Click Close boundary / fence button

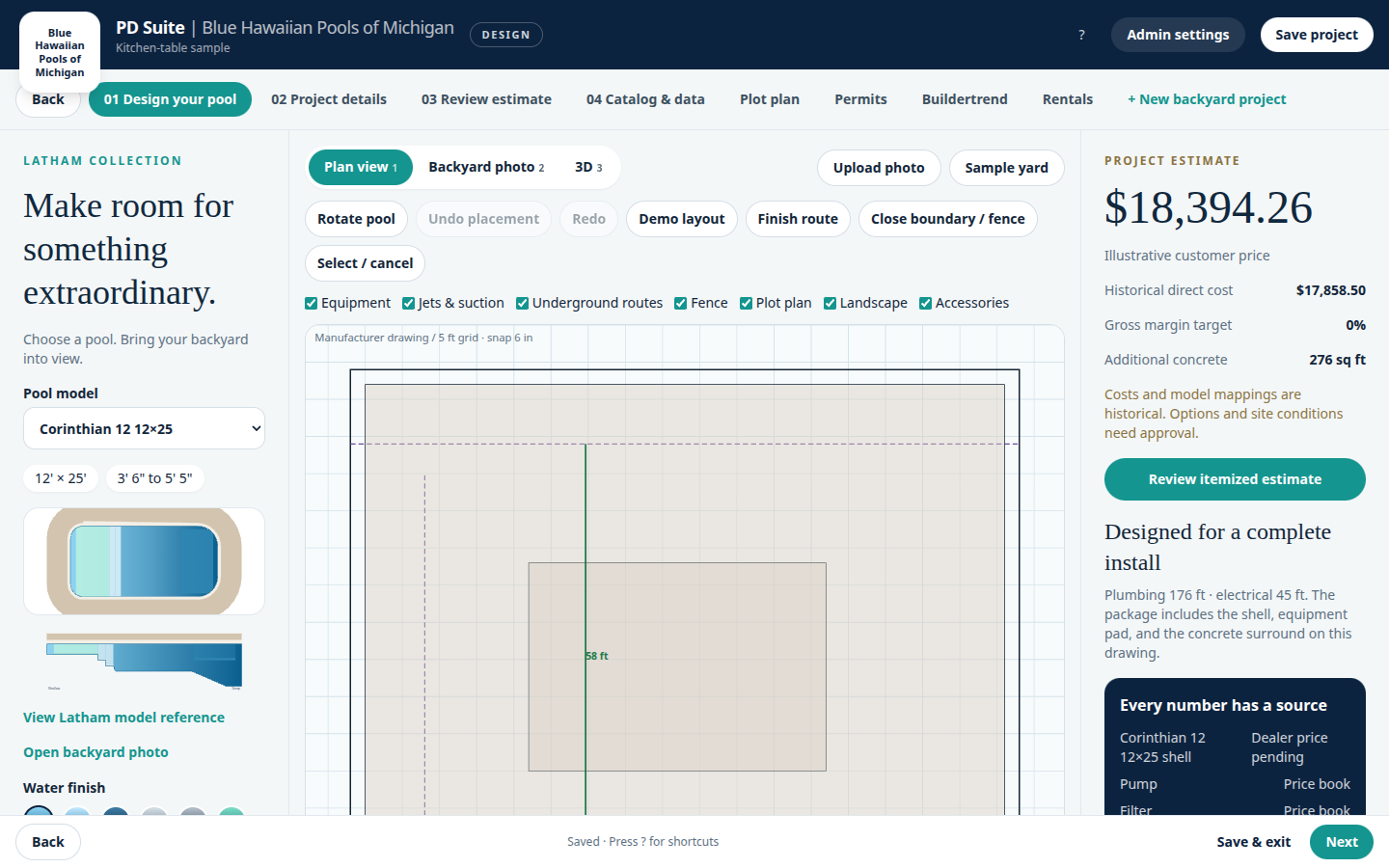click(x=948, y=219)
